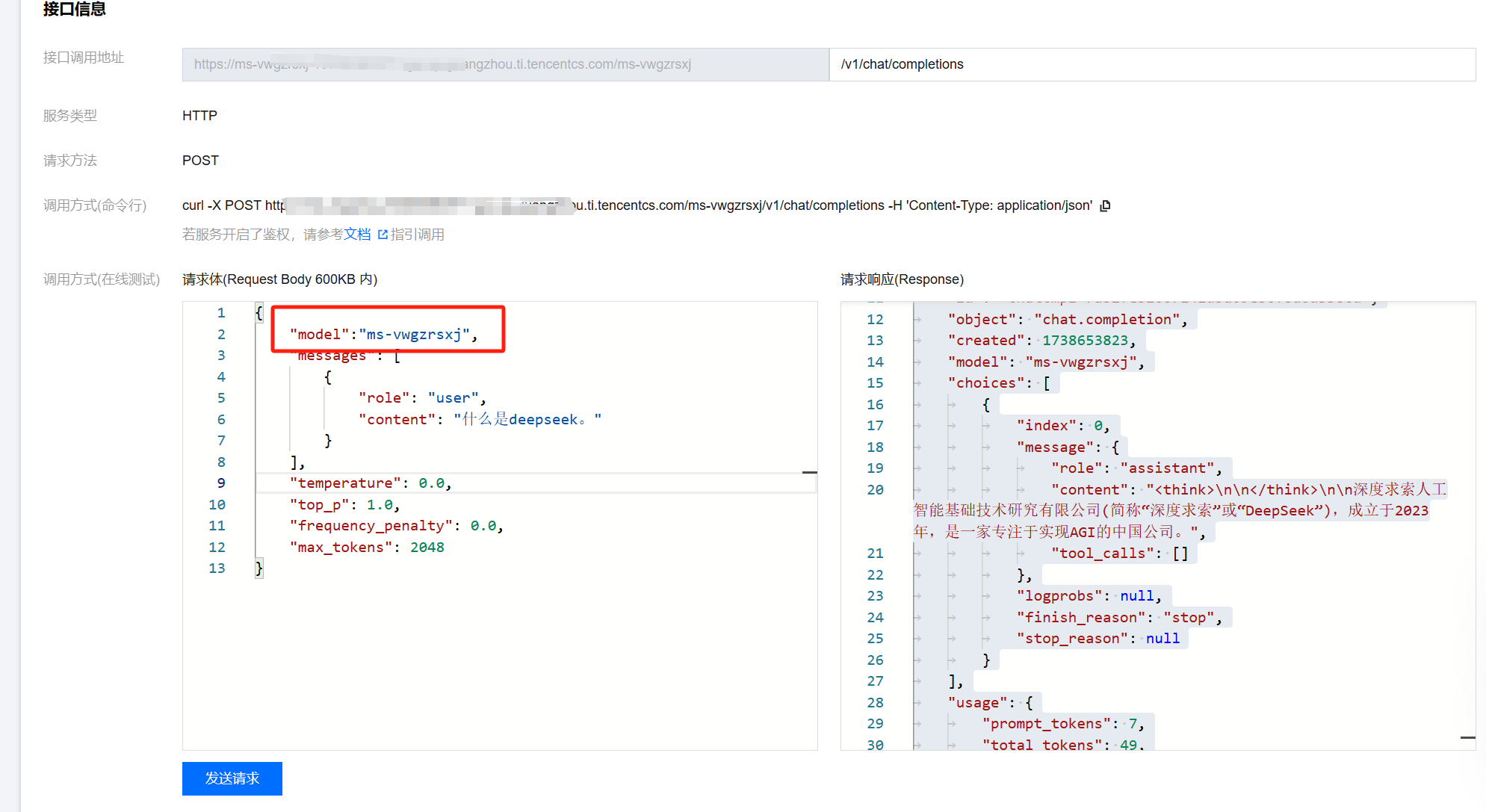Click the "choices" line in response panel
This screenshot has width=1486, height=812.
click(998, 383)
